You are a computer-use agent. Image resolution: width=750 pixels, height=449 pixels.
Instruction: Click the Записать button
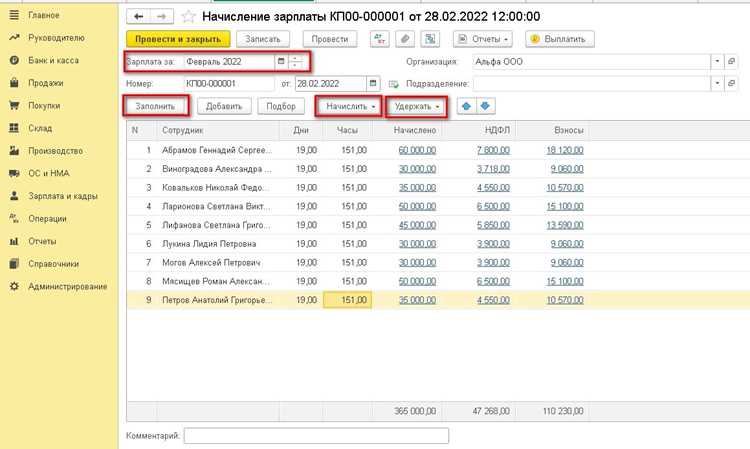click(x=263, y=39)
